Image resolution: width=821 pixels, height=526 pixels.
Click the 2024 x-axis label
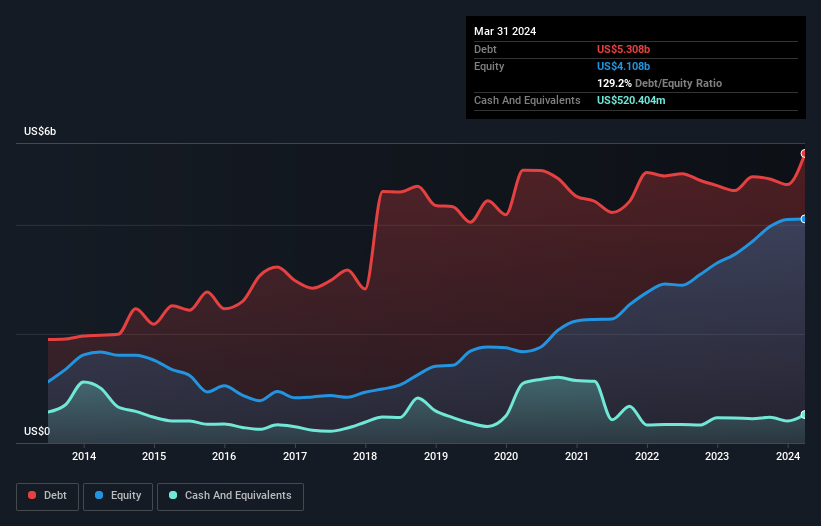tap(787, 456)
